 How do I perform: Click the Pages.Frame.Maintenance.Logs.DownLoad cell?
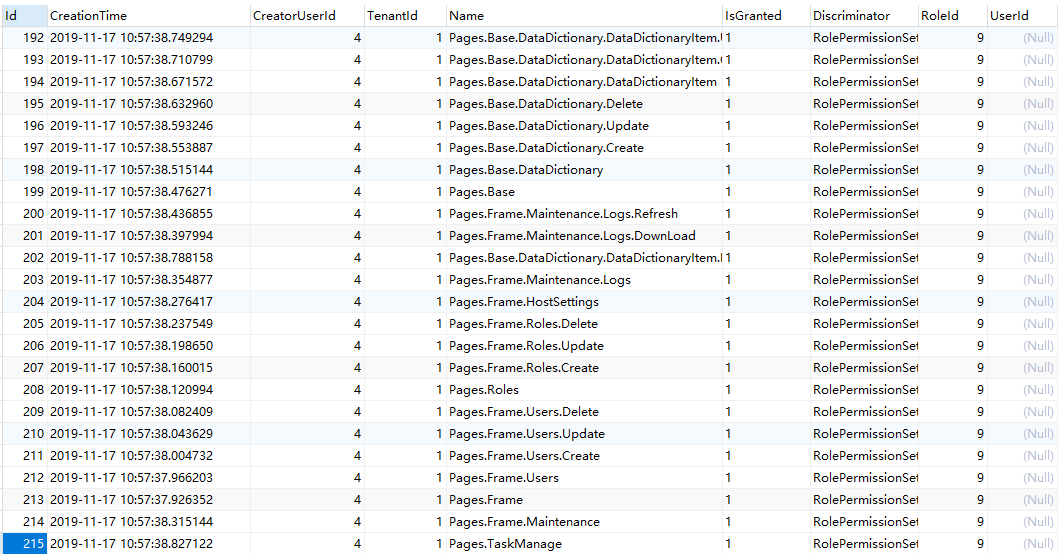(584, 236)
